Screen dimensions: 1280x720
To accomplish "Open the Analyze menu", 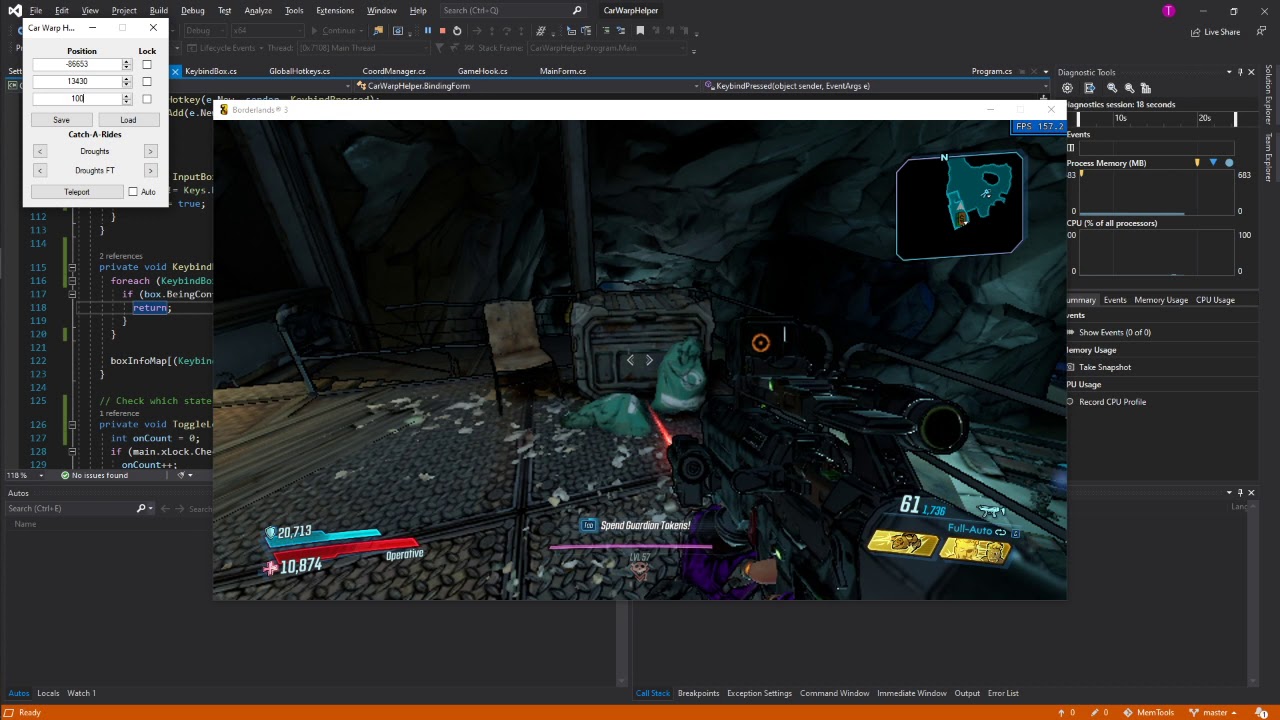I will coord(258,10).
